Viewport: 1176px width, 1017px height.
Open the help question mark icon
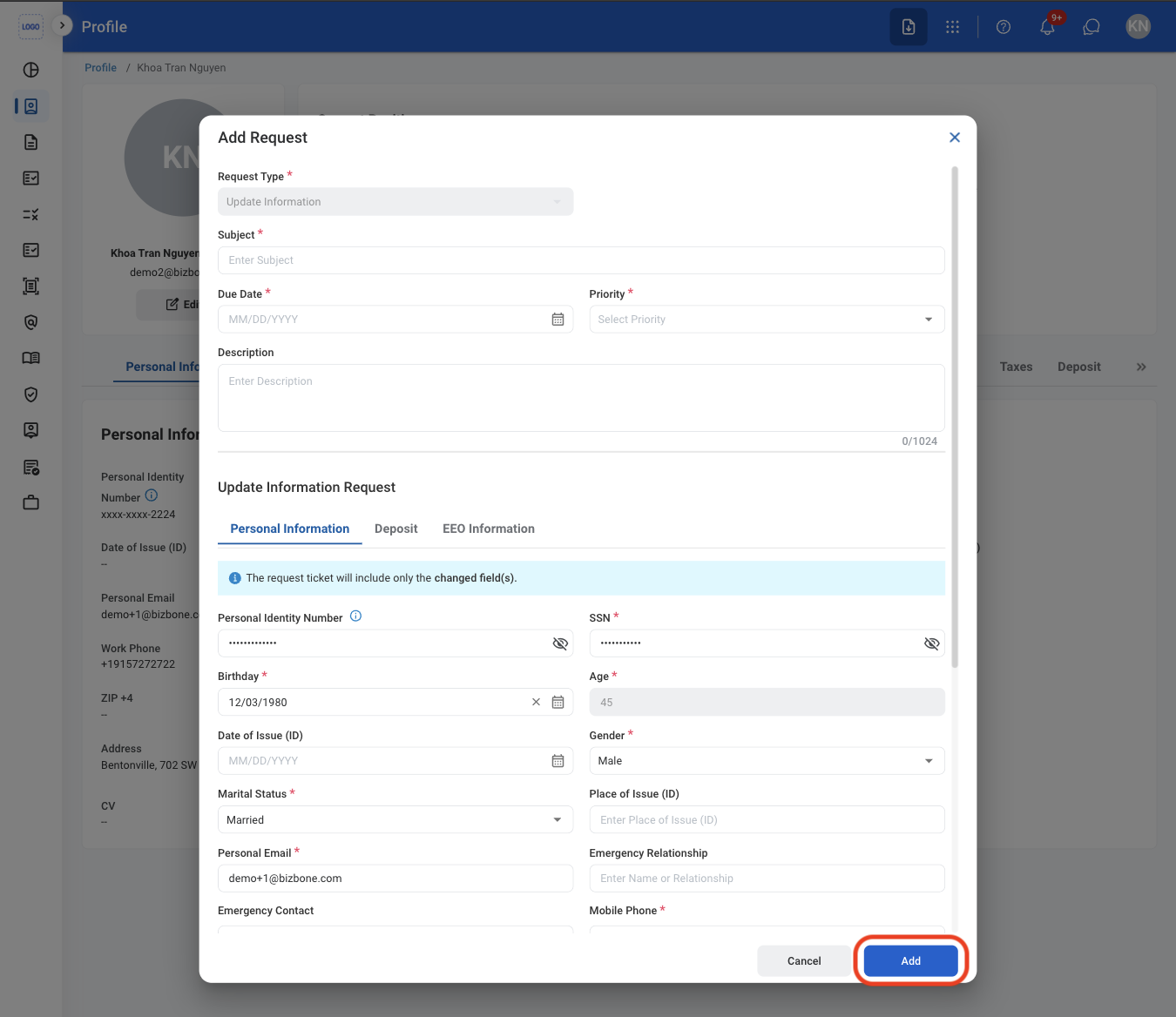pos(1004,27)
